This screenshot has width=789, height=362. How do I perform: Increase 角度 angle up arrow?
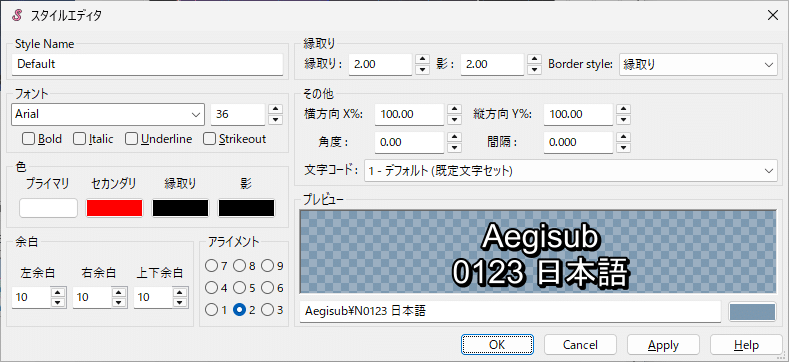(x=454, y=137)
